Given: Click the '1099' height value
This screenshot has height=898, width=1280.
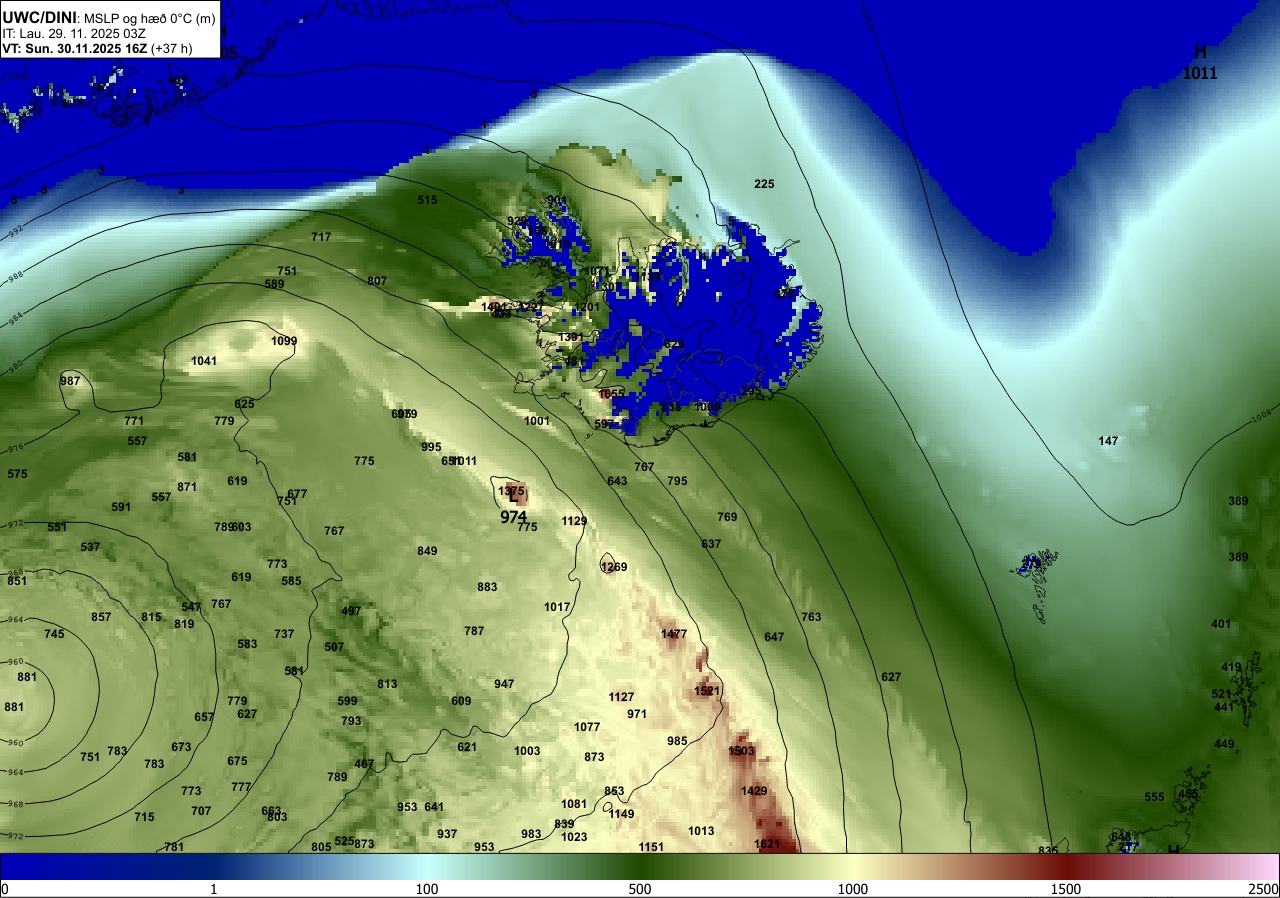Looking at the screenshot, I should [284, 341].
